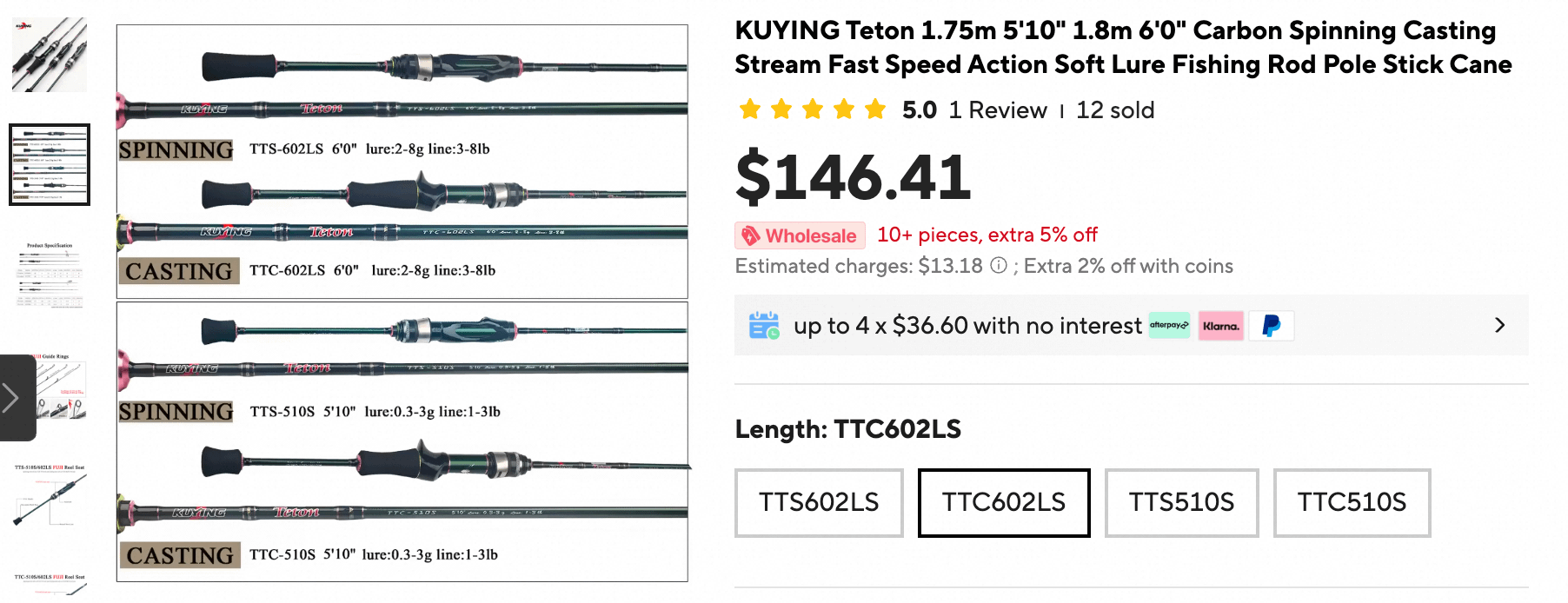The width and height of the screenshot is (1568, 603).
Task: Click the info icon beside estimated charges
Action: pyautogui.click(x=999, y=266)
